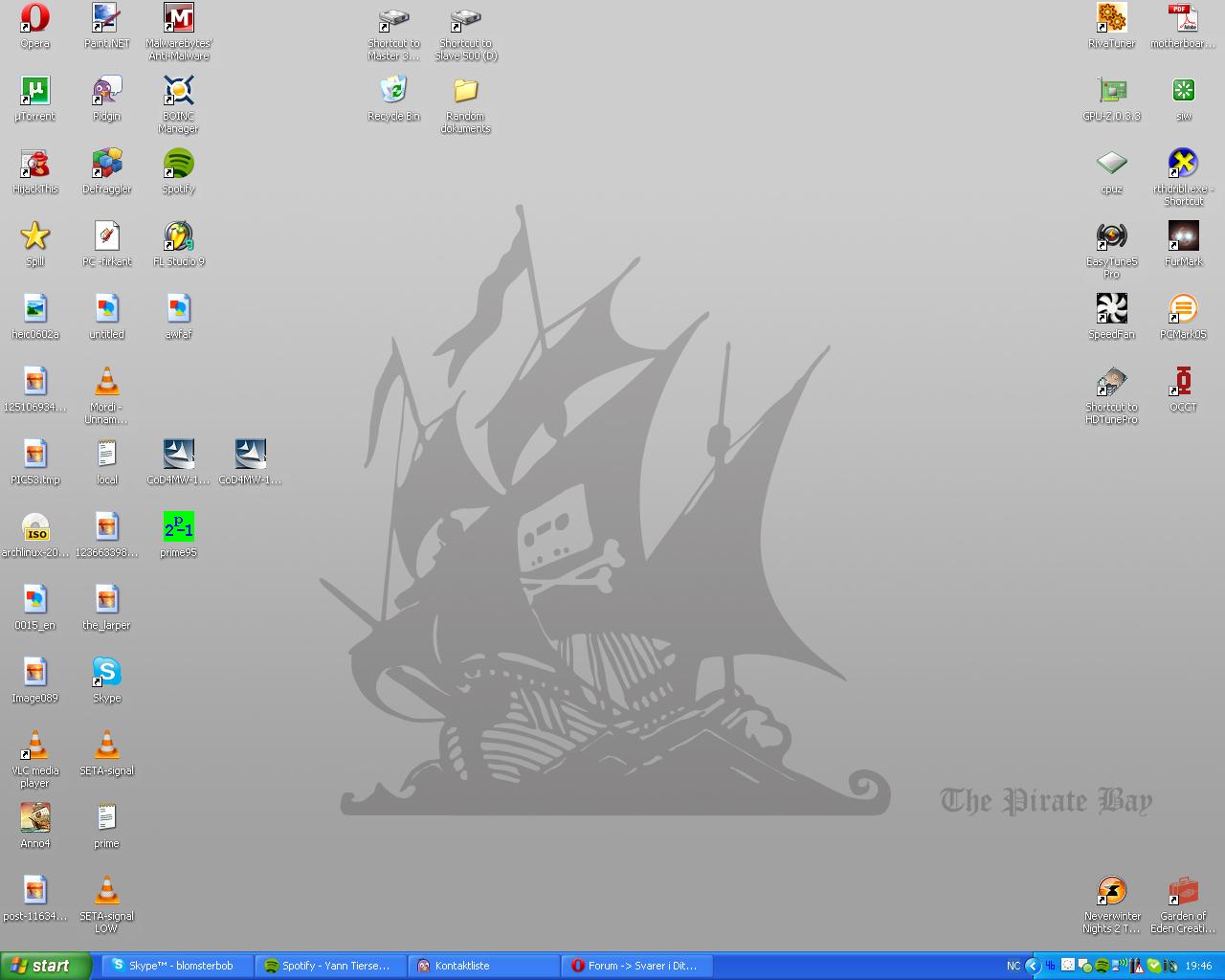Screen dimensions: 1225x980
Task: Open the Random dokuments folder
Action: (x=465, y=104)
